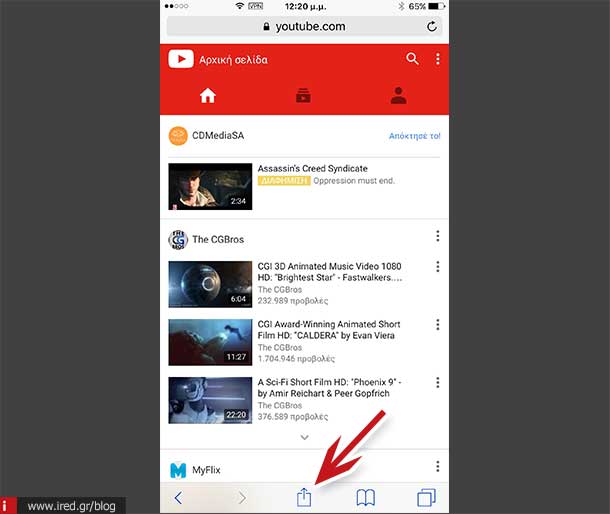Open the MyFlix section options menu

(438, 466)
